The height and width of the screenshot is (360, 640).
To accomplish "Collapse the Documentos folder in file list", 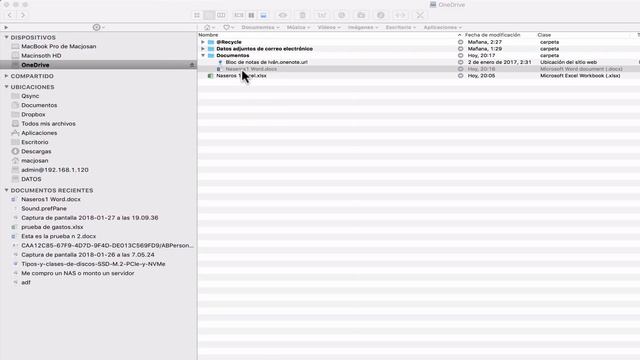I will [203, 55].
